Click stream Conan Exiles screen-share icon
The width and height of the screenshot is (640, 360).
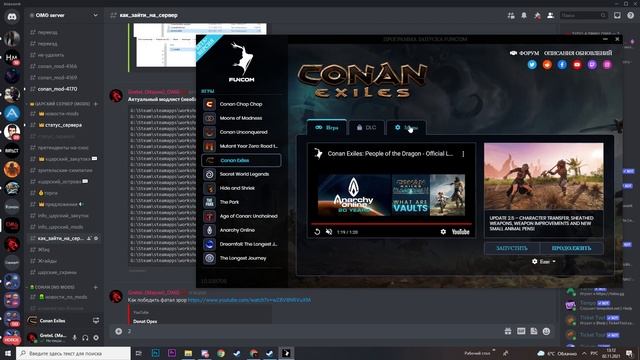pyautogui.click(x=96, y=321)
